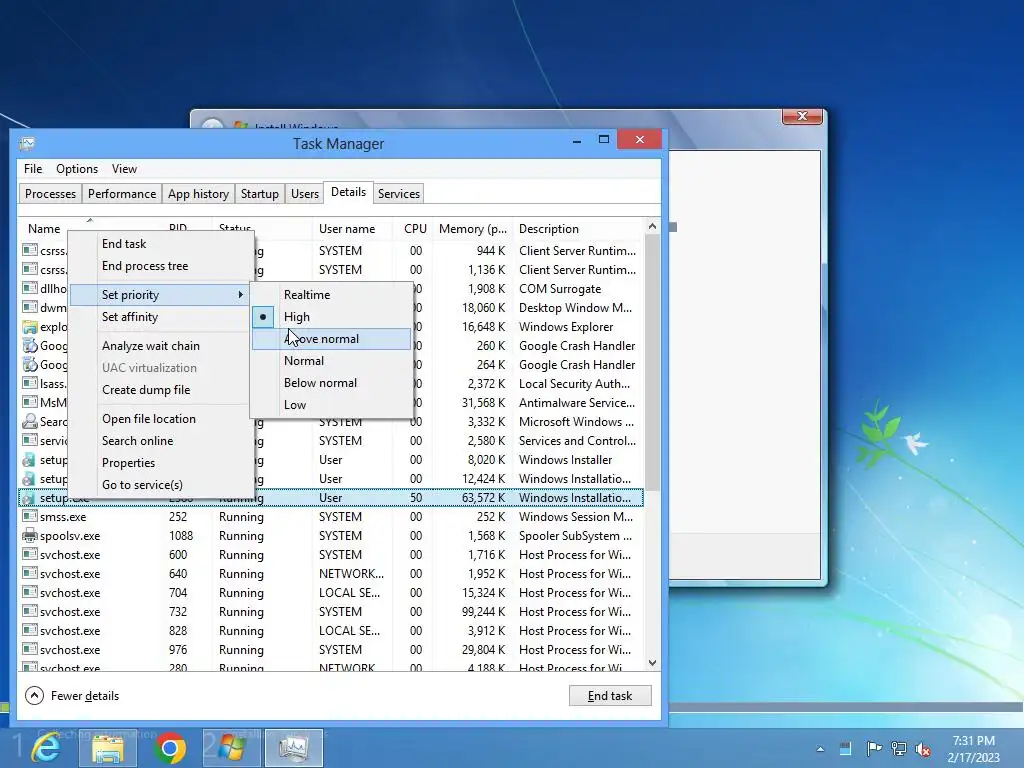Sort by the Memory column header
This screenshot has width=1024, height=768.
click(x=473, y=229)
